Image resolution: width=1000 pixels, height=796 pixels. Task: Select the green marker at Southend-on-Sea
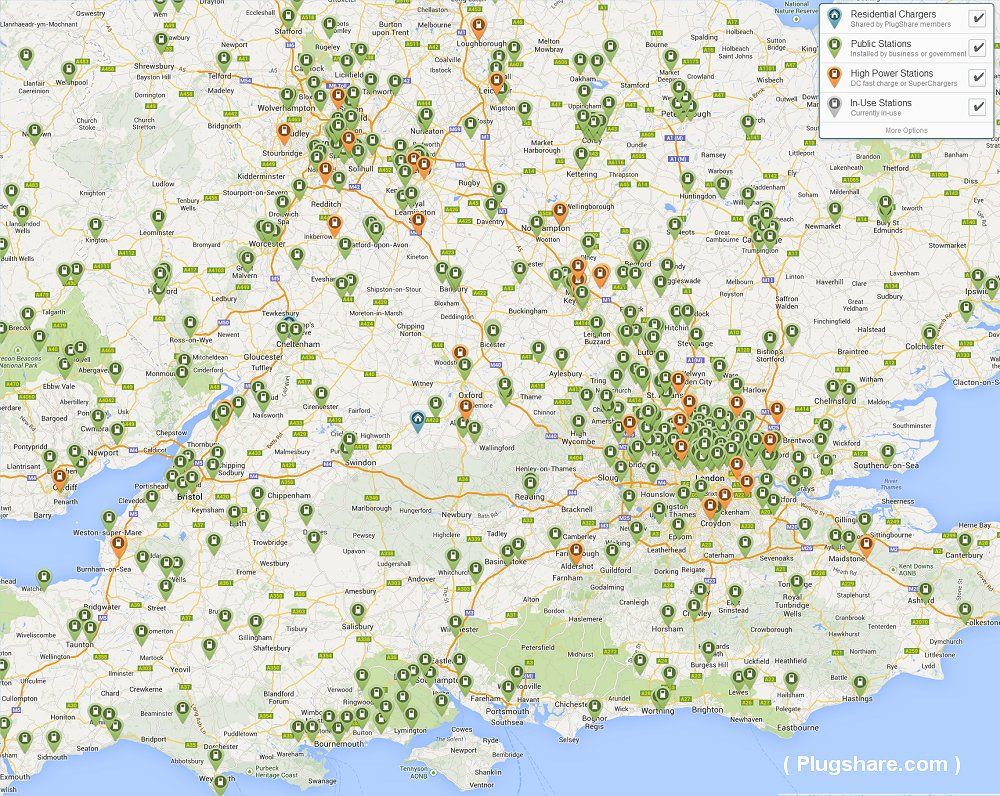(887, 454)
